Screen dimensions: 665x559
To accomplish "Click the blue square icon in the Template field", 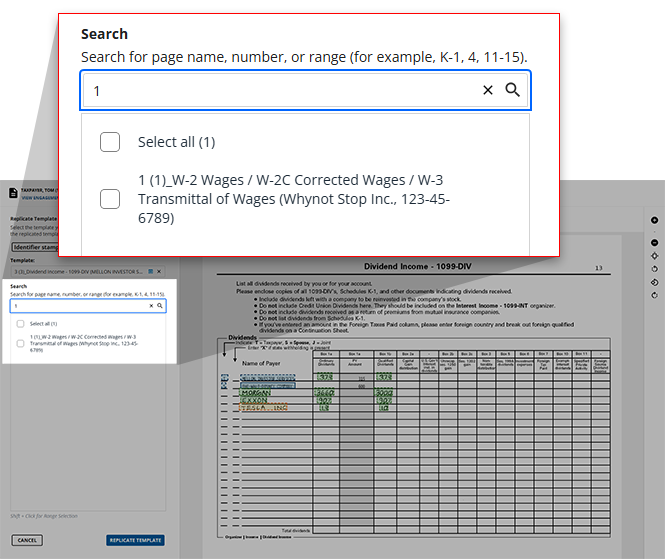I will coord(151,271).
